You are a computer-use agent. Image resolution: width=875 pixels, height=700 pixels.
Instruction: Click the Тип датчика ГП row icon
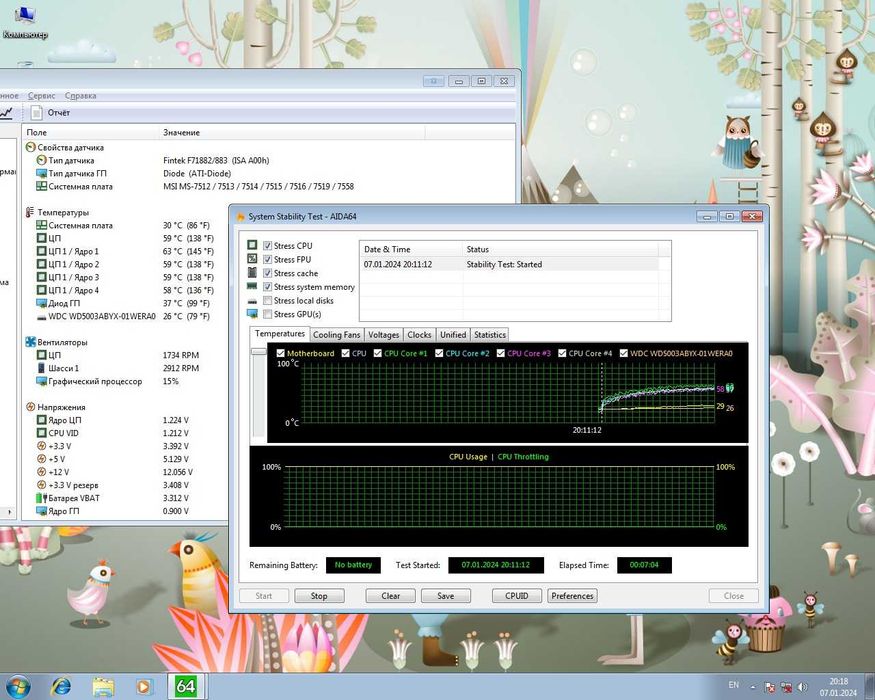(41, 174)
